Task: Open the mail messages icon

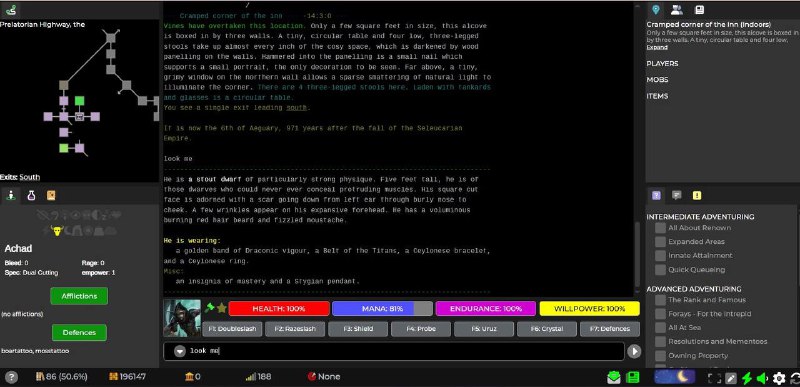Action: pos(614,377)
